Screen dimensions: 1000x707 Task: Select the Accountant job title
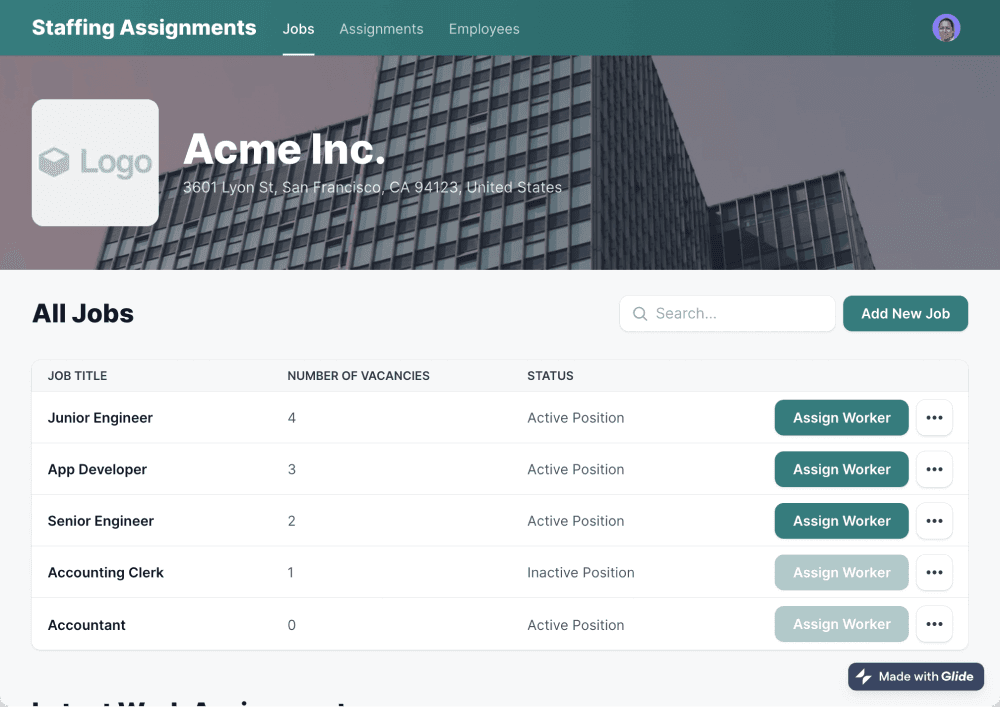87,625
